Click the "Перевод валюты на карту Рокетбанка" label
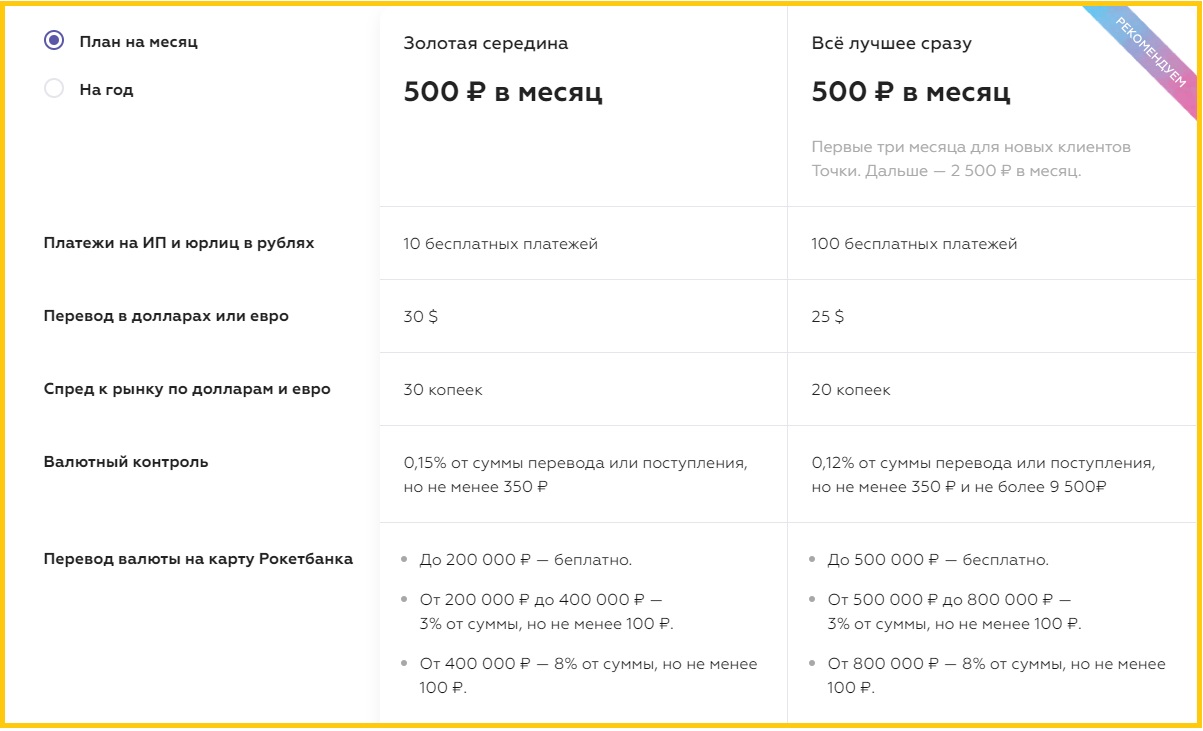This screenshot has width=1203, height=731. 198,559
